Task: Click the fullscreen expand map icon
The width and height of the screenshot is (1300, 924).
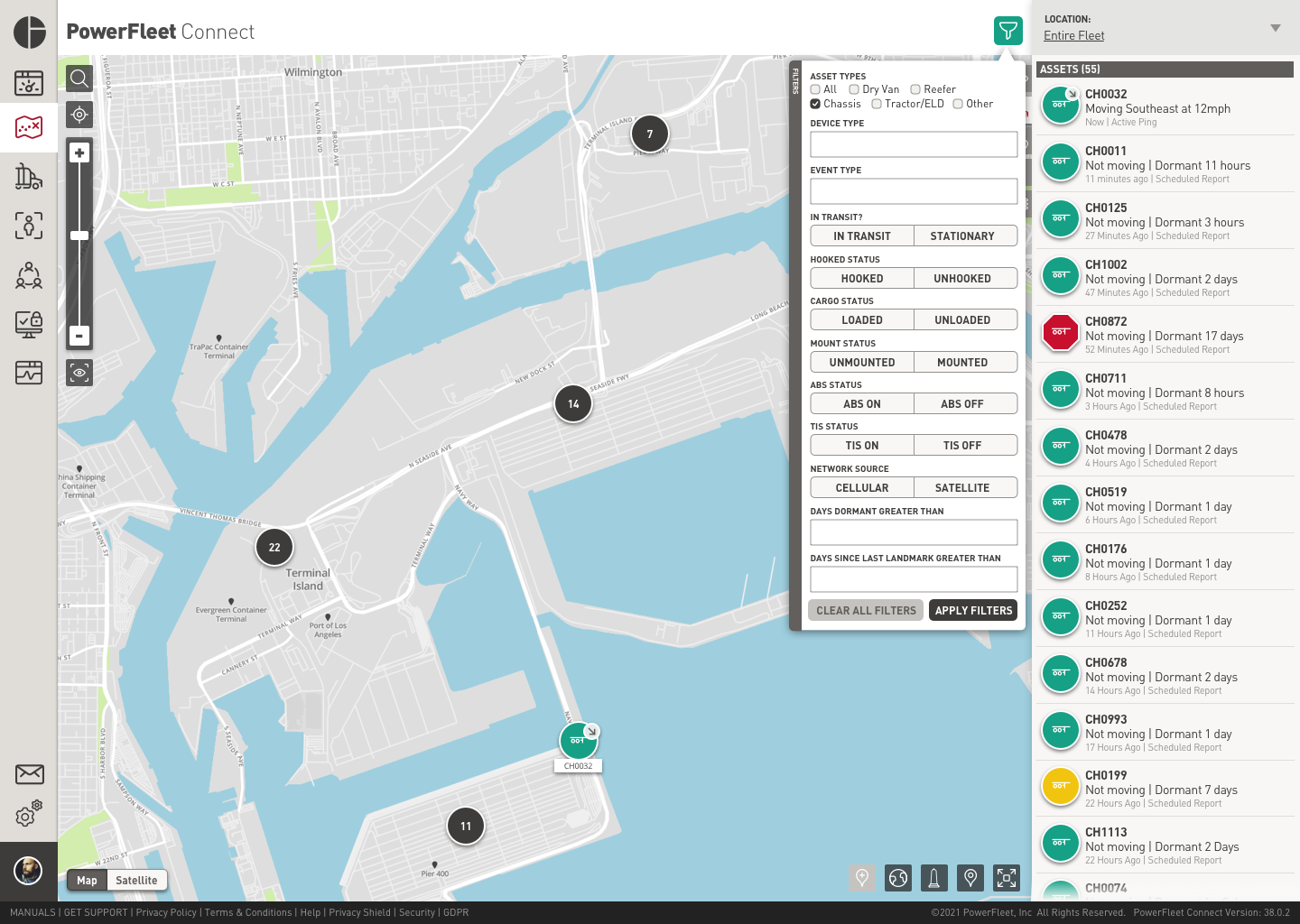Action: coord(1006,877)
